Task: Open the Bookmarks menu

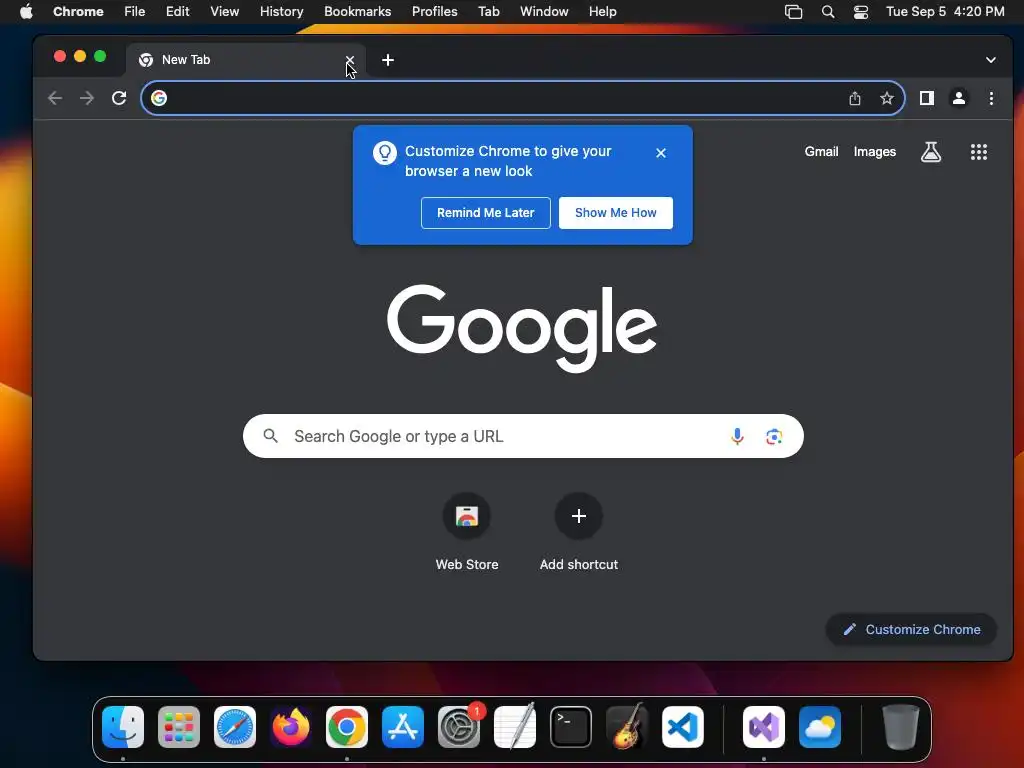Action: [x=358, y=12]
